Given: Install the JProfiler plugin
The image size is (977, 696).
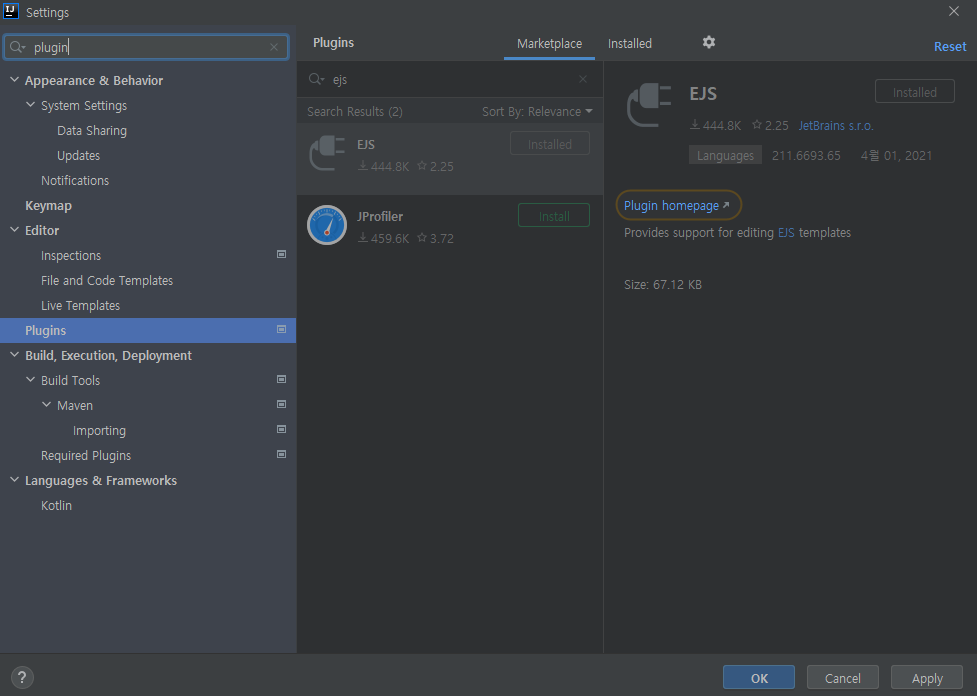Looking at the screenshot, I should (x=553, y=216).
